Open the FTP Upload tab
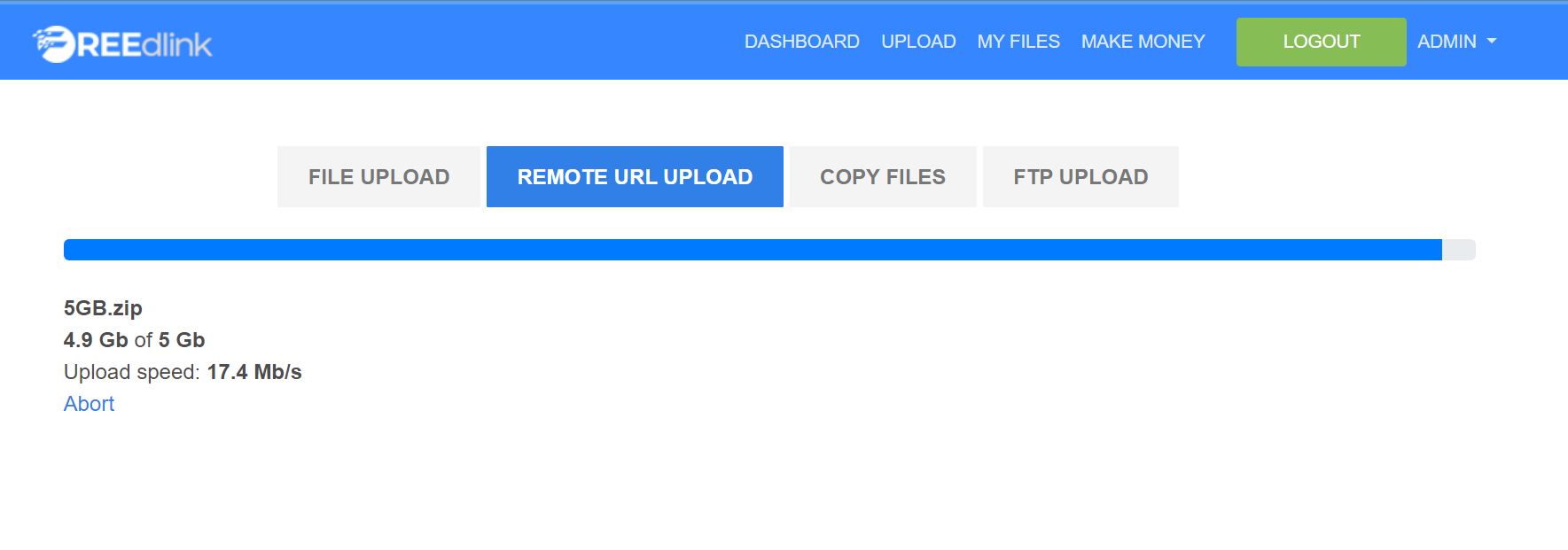 coord(1080,177)
